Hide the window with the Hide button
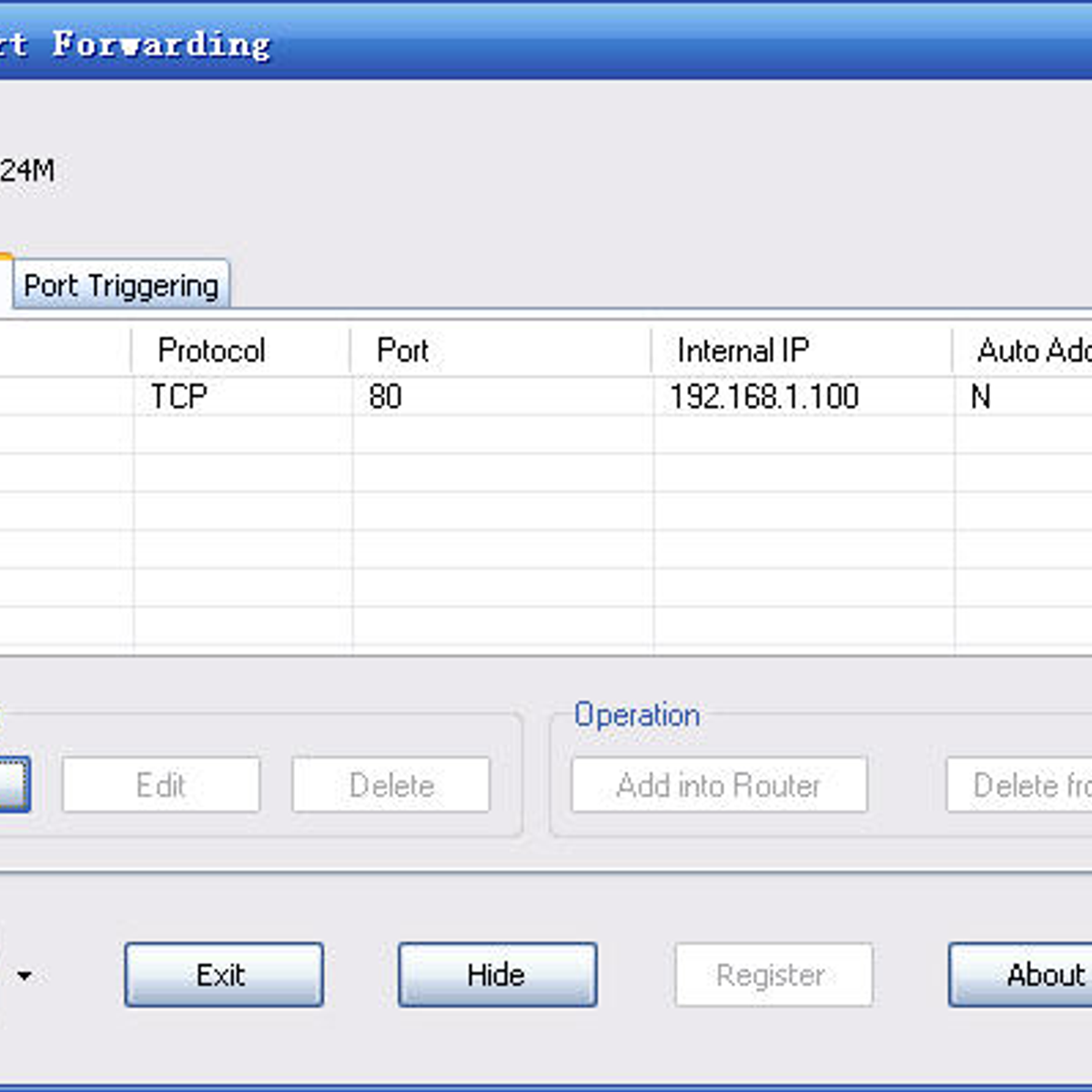This screenshot has width=1092, height=1092. pyautogui.click(x=497, y=975)
